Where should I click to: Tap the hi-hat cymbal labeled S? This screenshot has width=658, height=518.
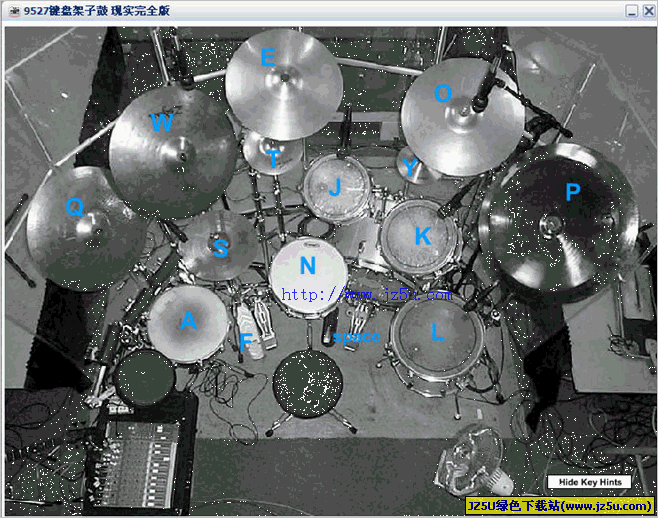coord(219,246)
